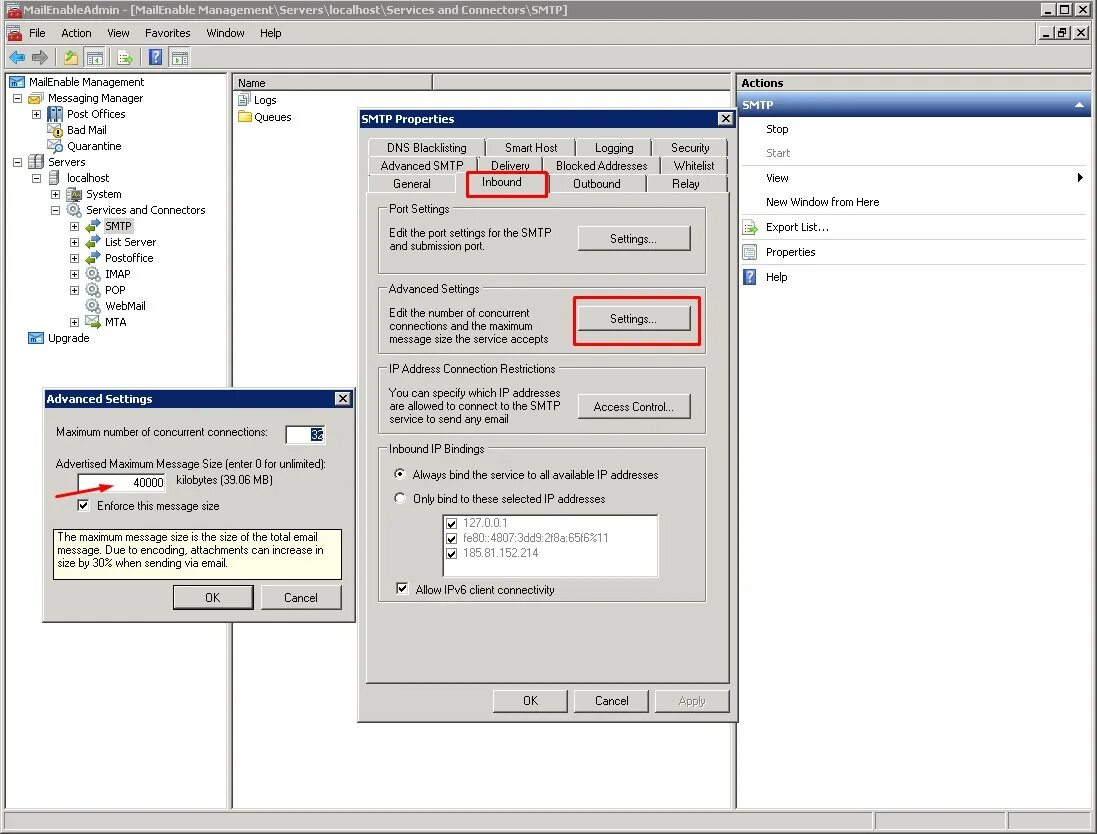Select Always bind to all IP addresses
Viewport: 1097px width, 834px height.
(x=399, y=474)
